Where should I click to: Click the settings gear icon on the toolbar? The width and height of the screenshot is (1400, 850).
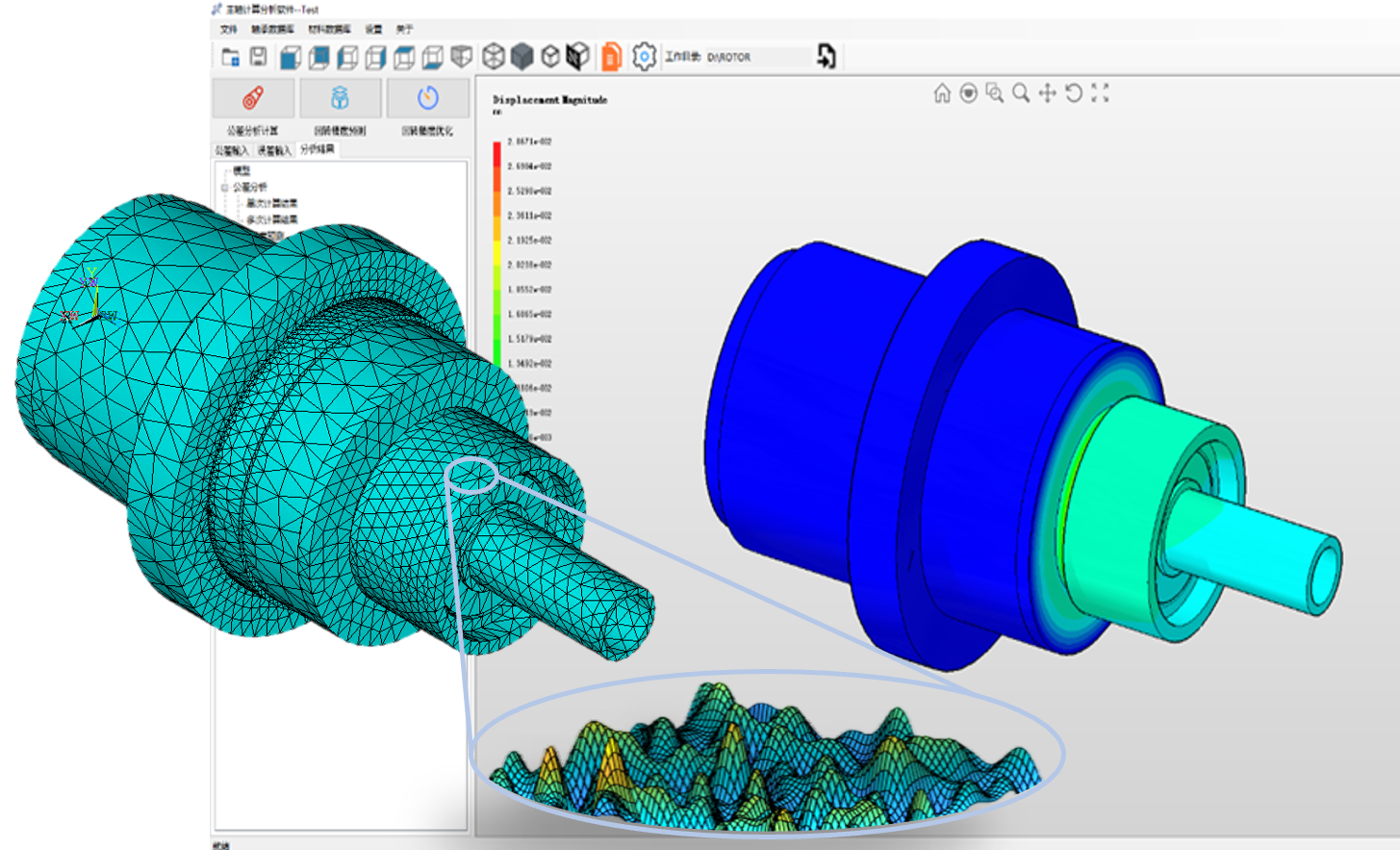(x=645, y=56)
